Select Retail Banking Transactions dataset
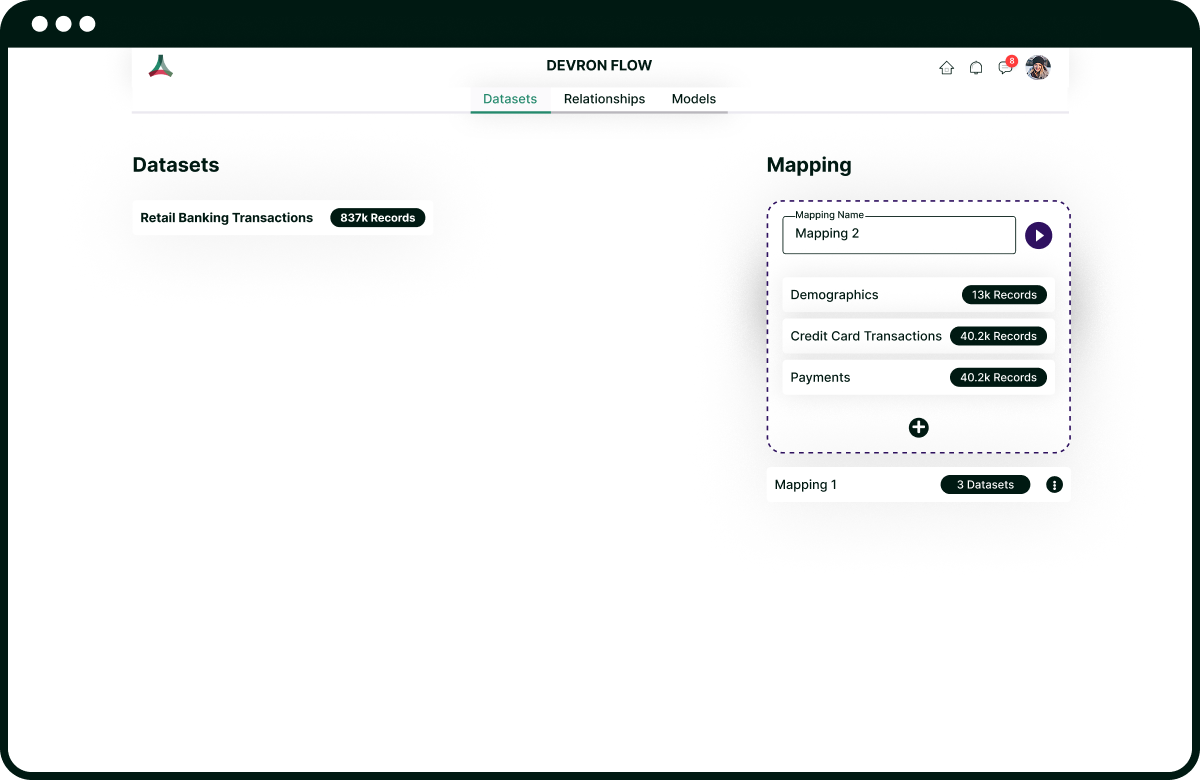 [x=282, y=218]
